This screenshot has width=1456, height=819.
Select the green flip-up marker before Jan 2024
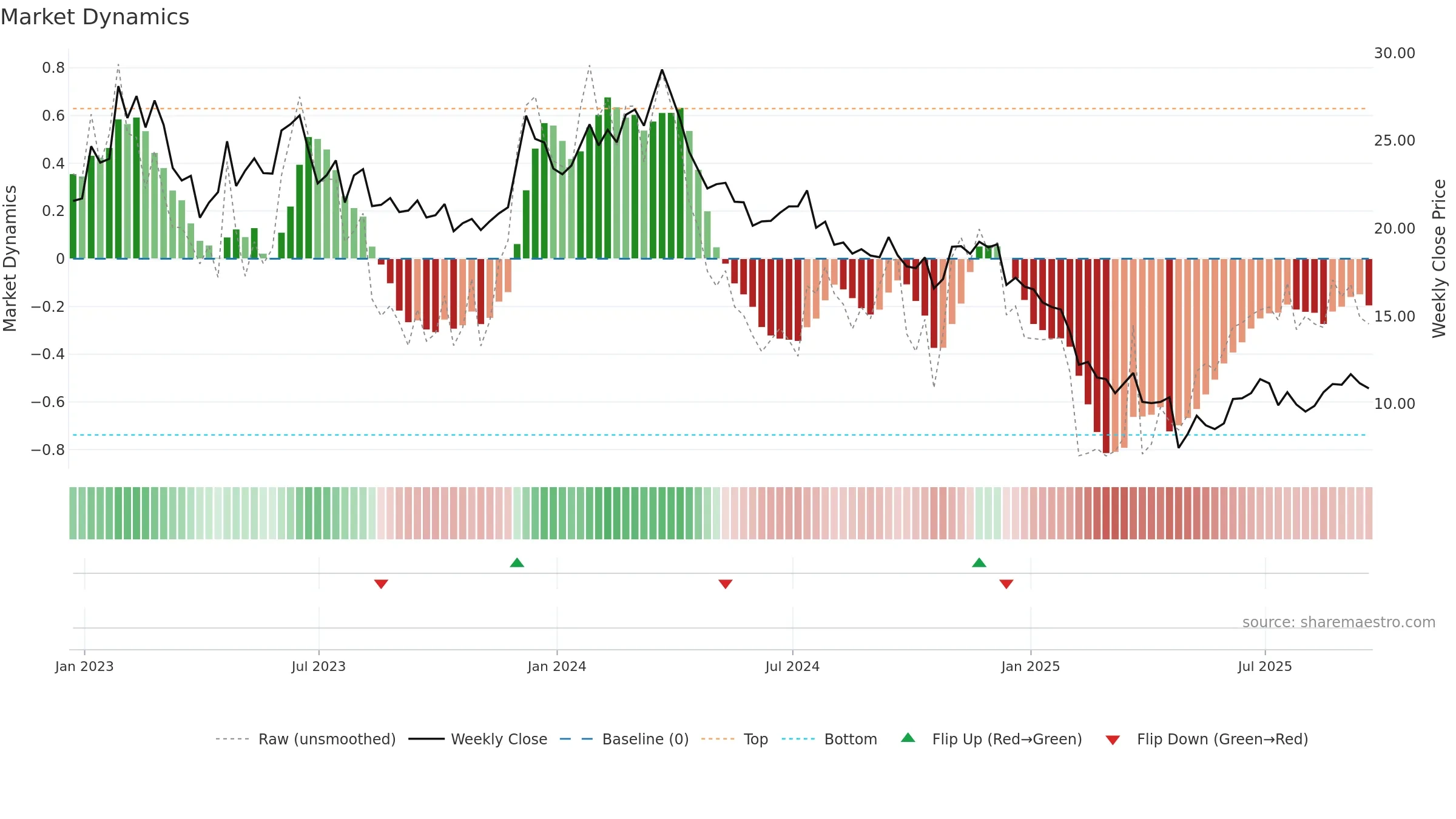coord(517,562)
